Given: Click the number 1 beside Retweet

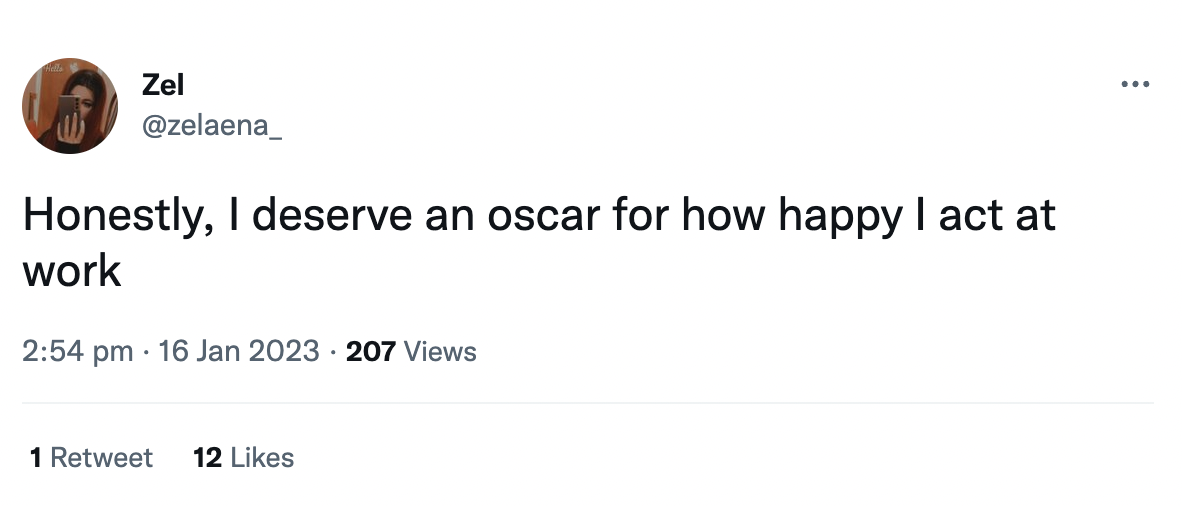Looking at the screenshot, I should (x=36, y=458).
